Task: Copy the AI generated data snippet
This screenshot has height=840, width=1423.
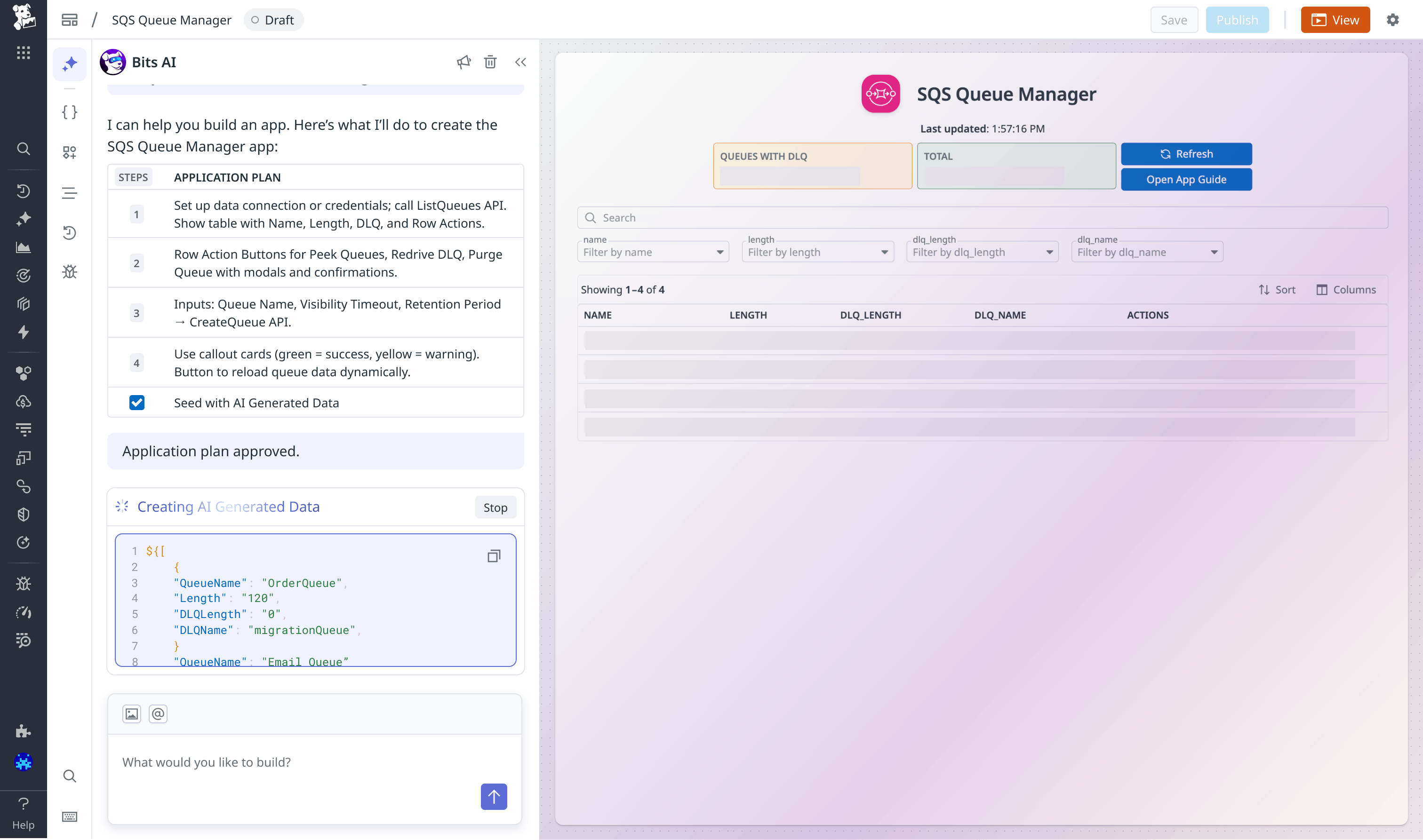Action: (493, 556)
